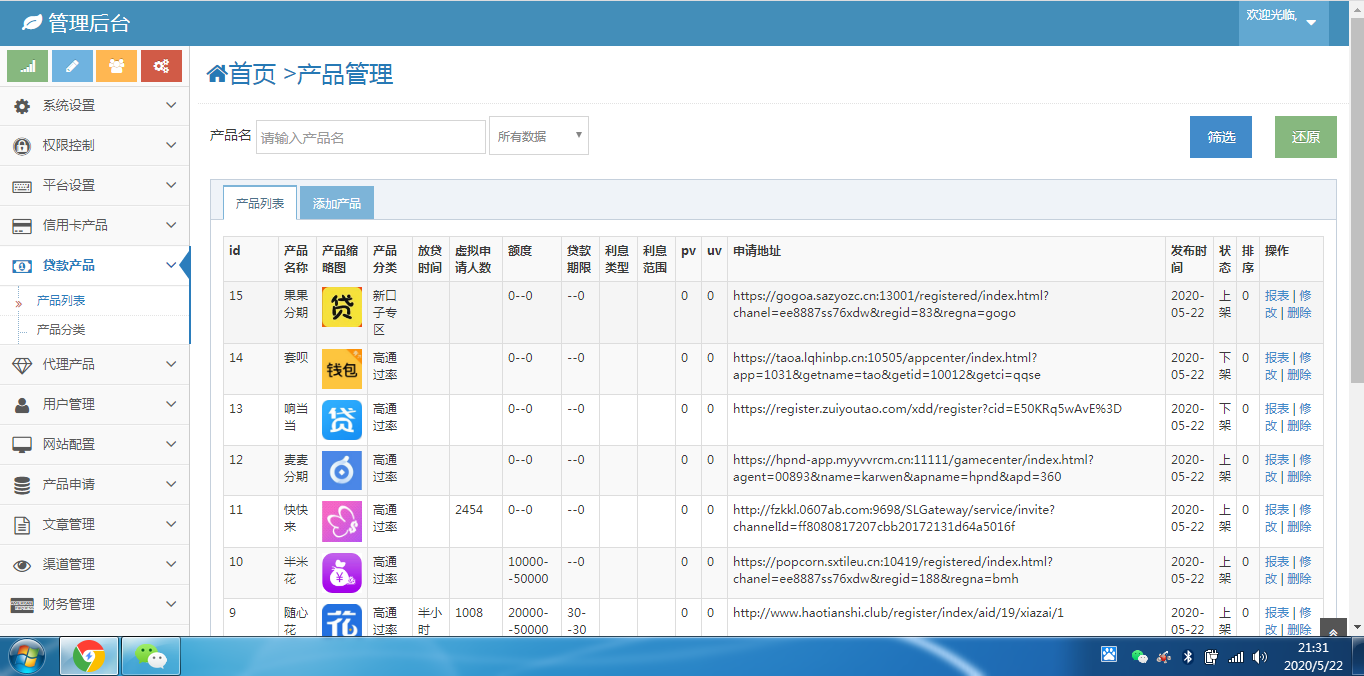Open WeChat from the taskbar
This screenshot has width=1364, height=676.
[x=150, y=656]
